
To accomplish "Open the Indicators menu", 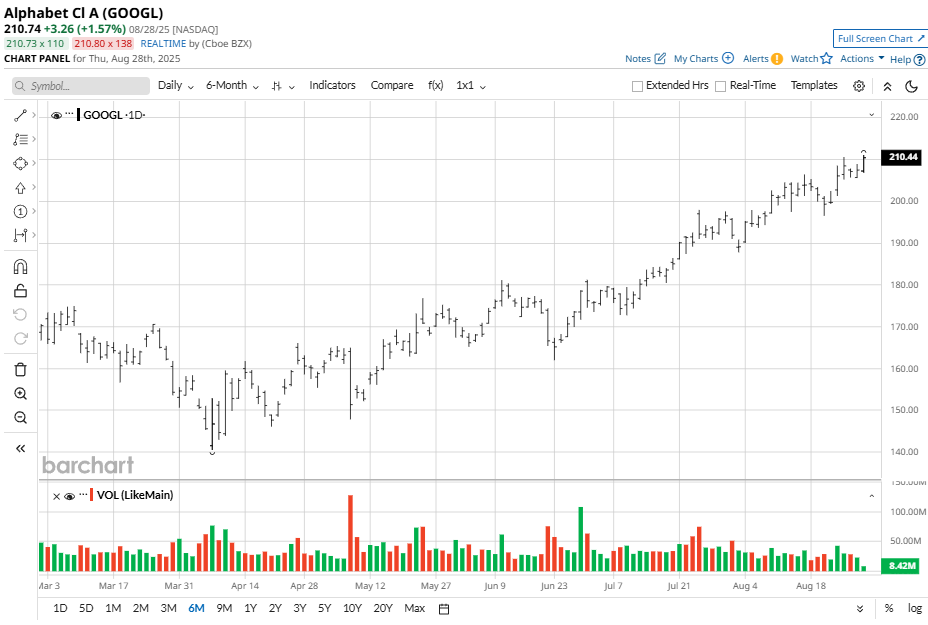I will [332, 85].
